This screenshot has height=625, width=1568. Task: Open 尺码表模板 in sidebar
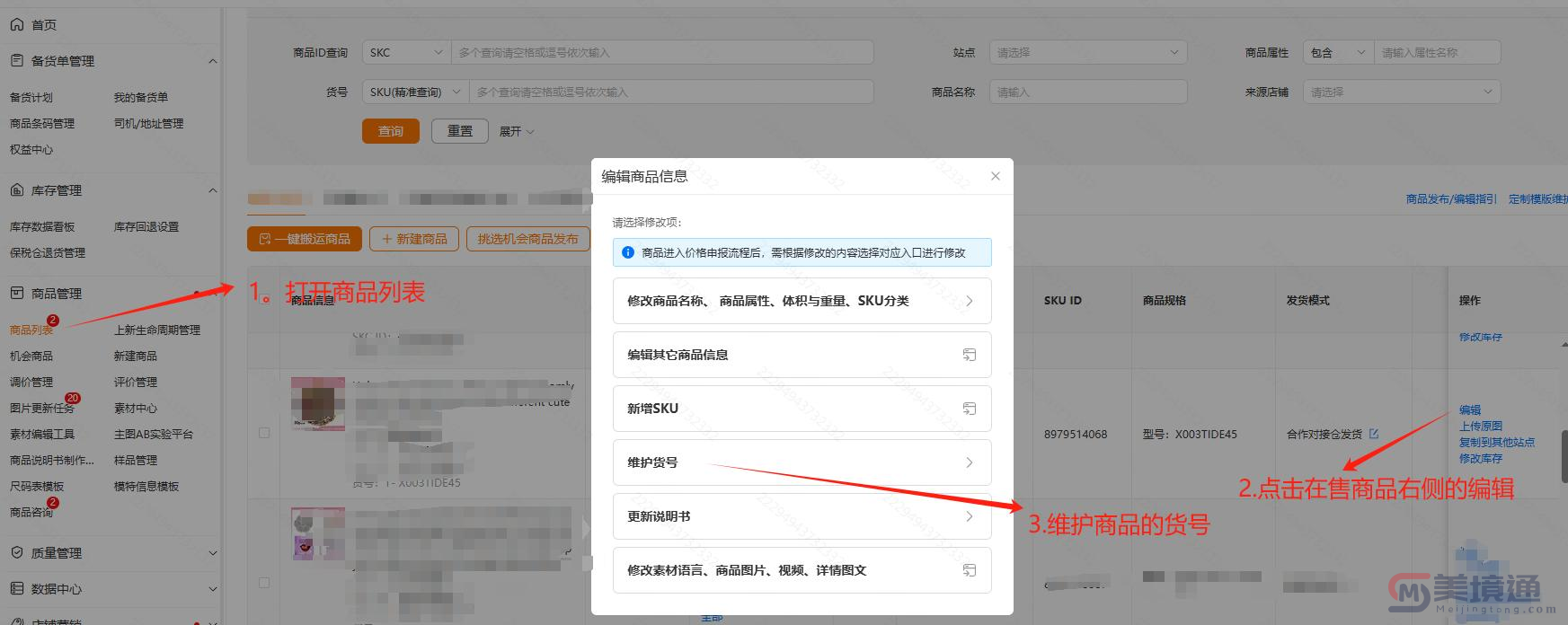37,486
